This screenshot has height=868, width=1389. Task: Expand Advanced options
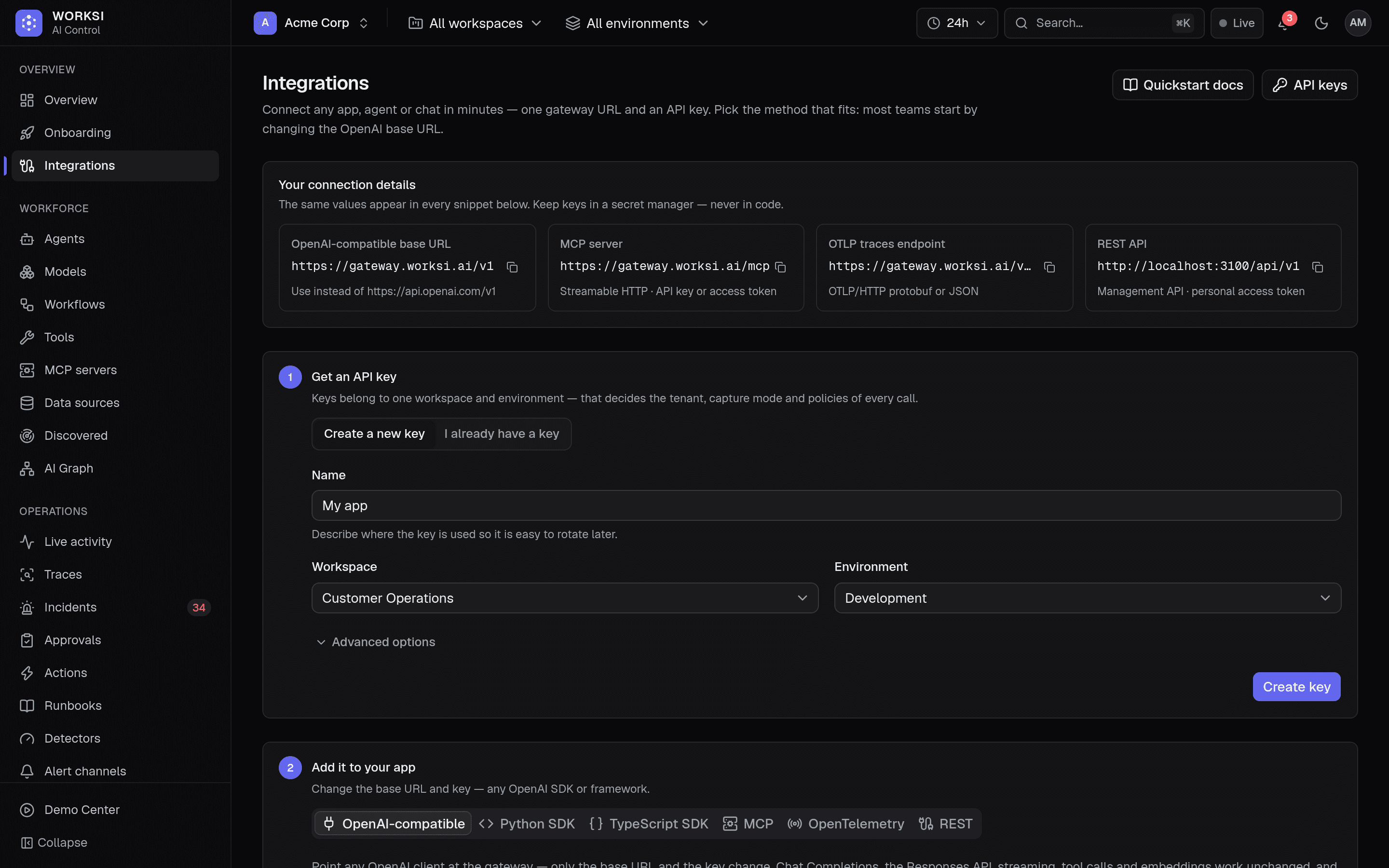point(376,642)
